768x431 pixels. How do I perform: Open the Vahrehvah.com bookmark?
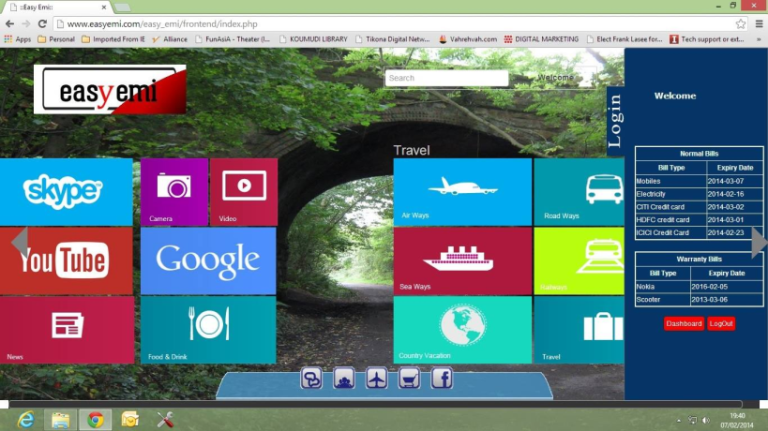pyautogui.click(x=468, y=39)
